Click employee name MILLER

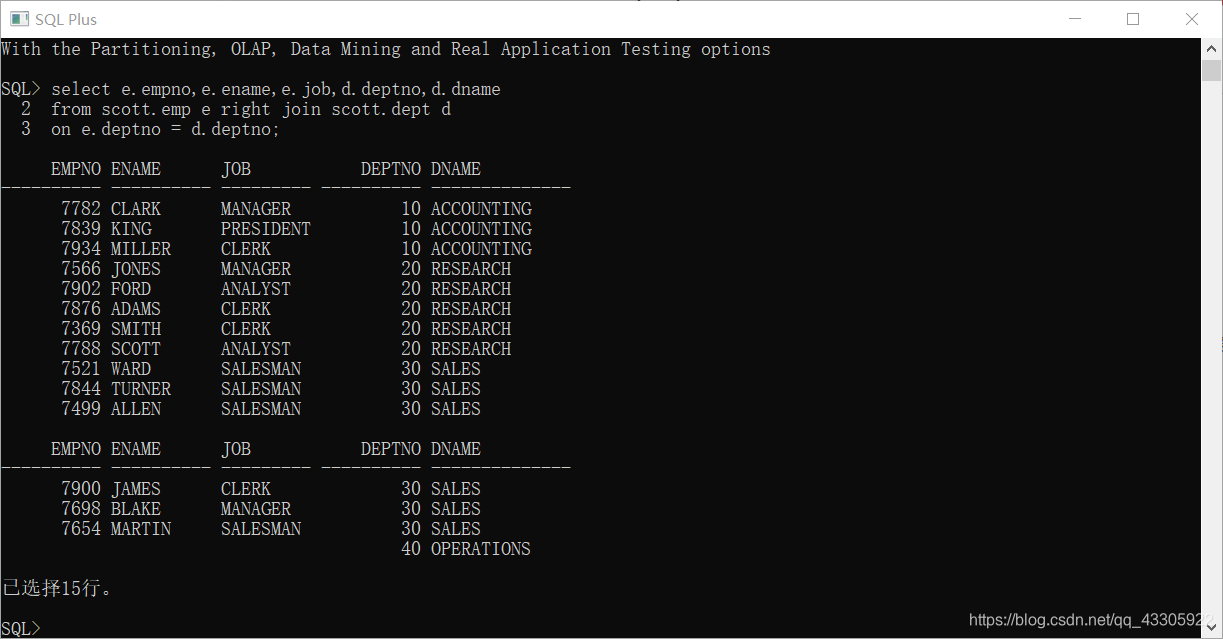(x=141, y=249)
